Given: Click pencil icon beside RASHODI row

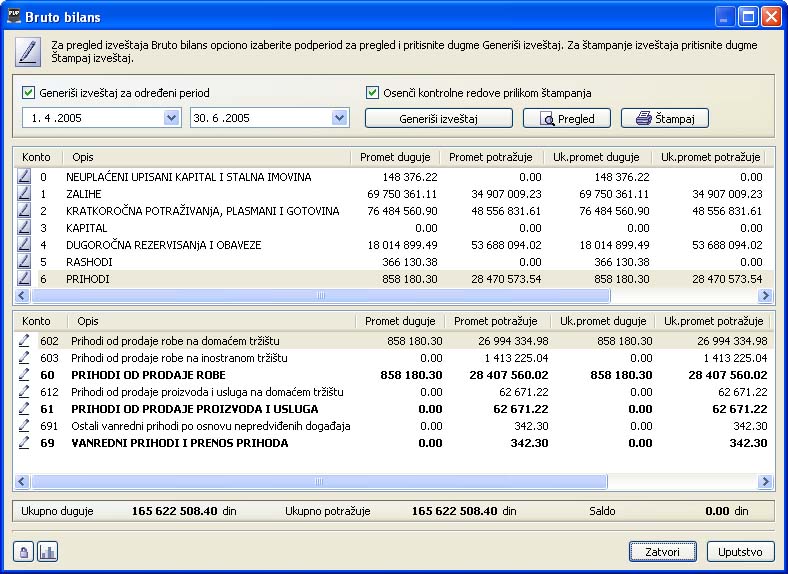Looking at the screenshot, I should tap(25, 262).
